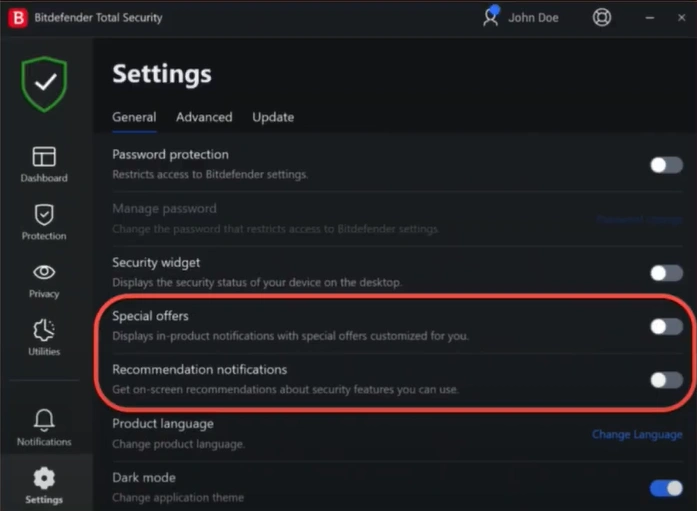This screenshot has width=697, height=511.
Task: Click the John Doe account name
Action: point(533,18)
